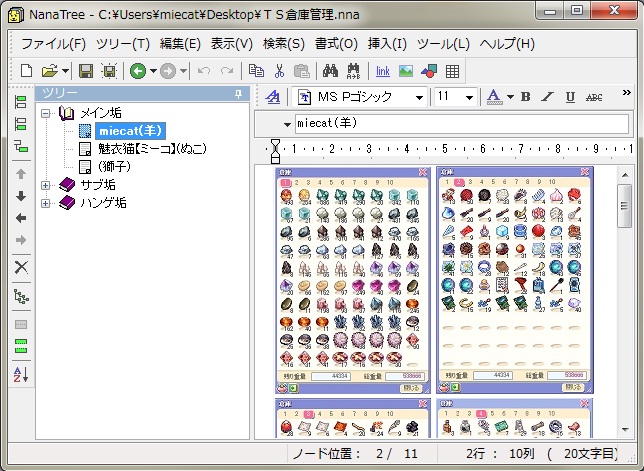Click the add-child-node icon in sidebar
This screenshot has height=471, width=644.
21,146
